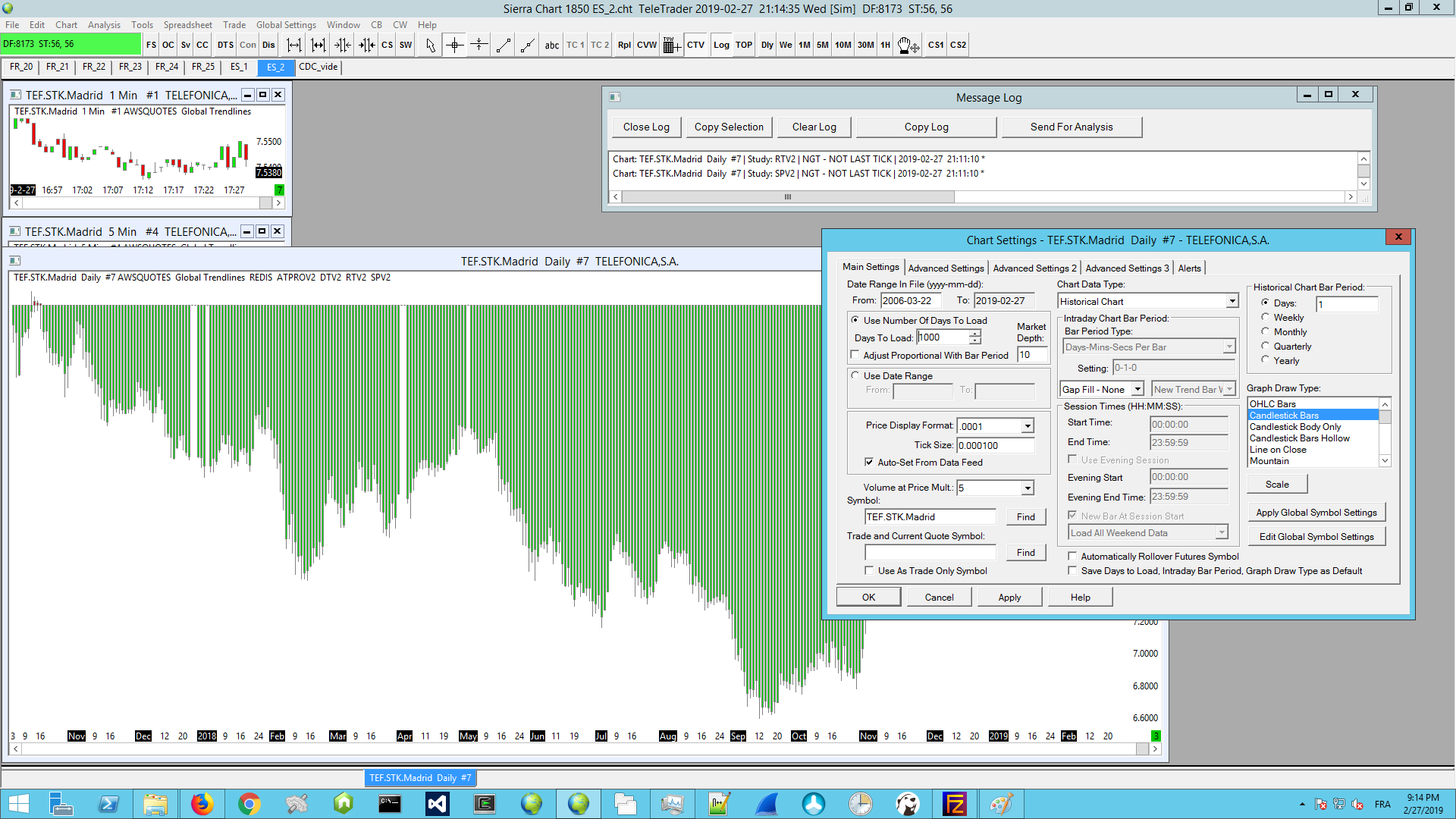Viewport: 1456px width, 819px height.
Task: Check Use As Trade Only Symbol
Action: 869,571
